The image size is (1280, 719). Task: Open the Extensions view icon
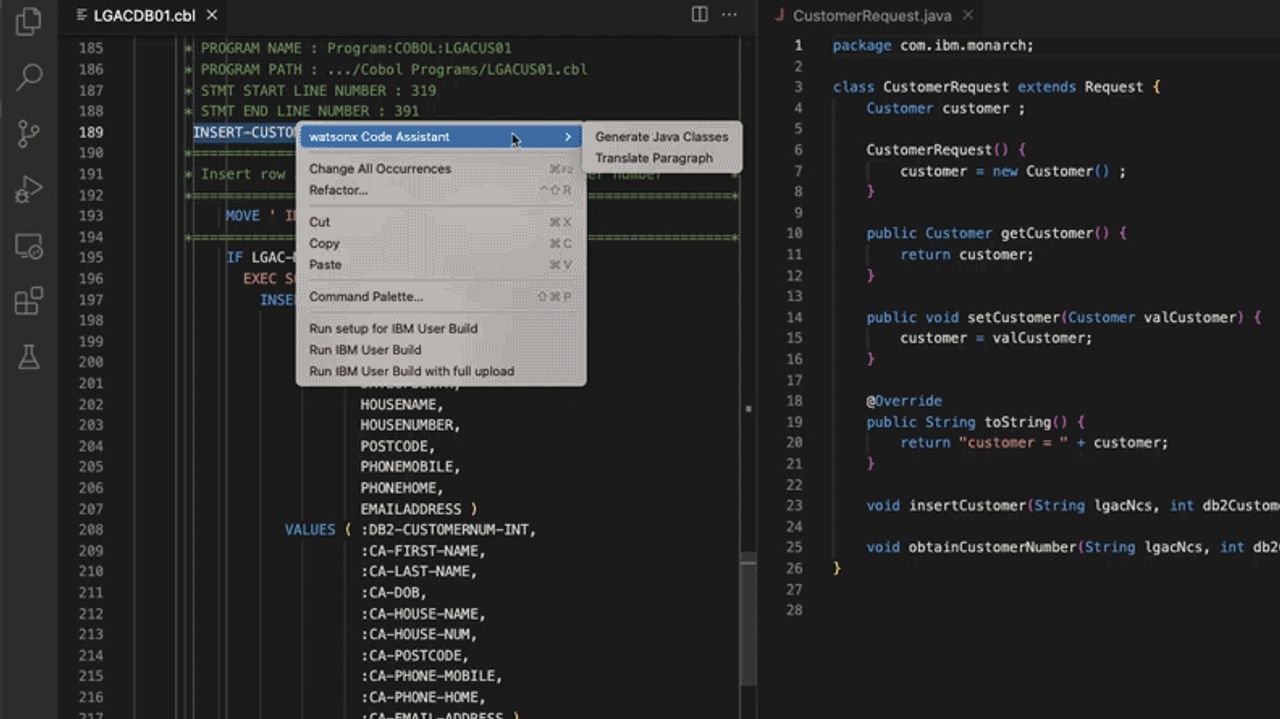tap(29, 301)
